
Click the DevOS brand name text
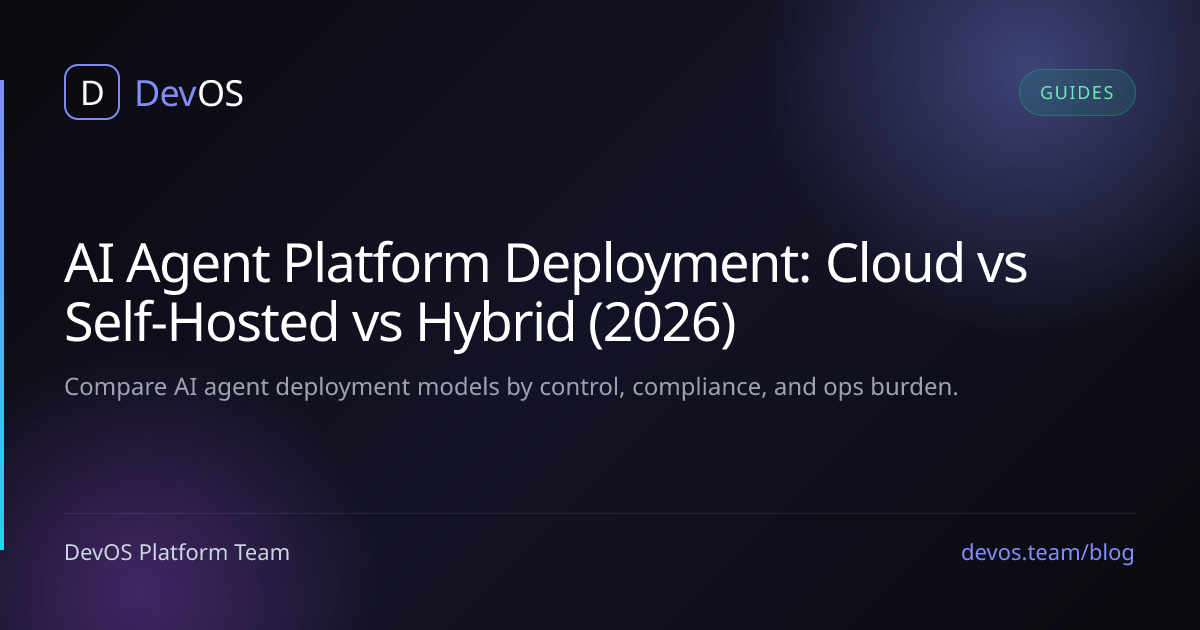click(189, 93)
